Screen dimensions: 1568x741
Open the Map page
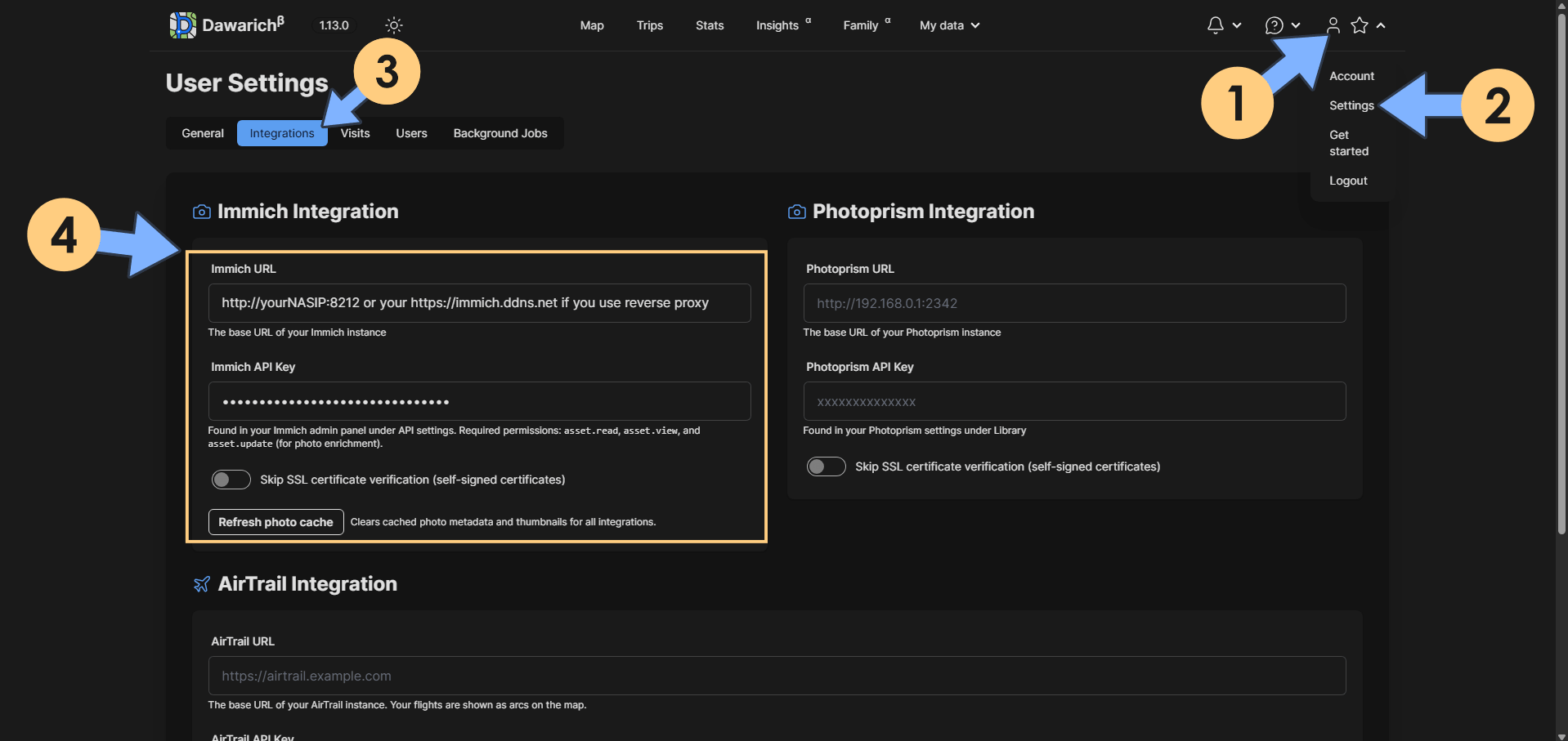click(x=592, y=25)
